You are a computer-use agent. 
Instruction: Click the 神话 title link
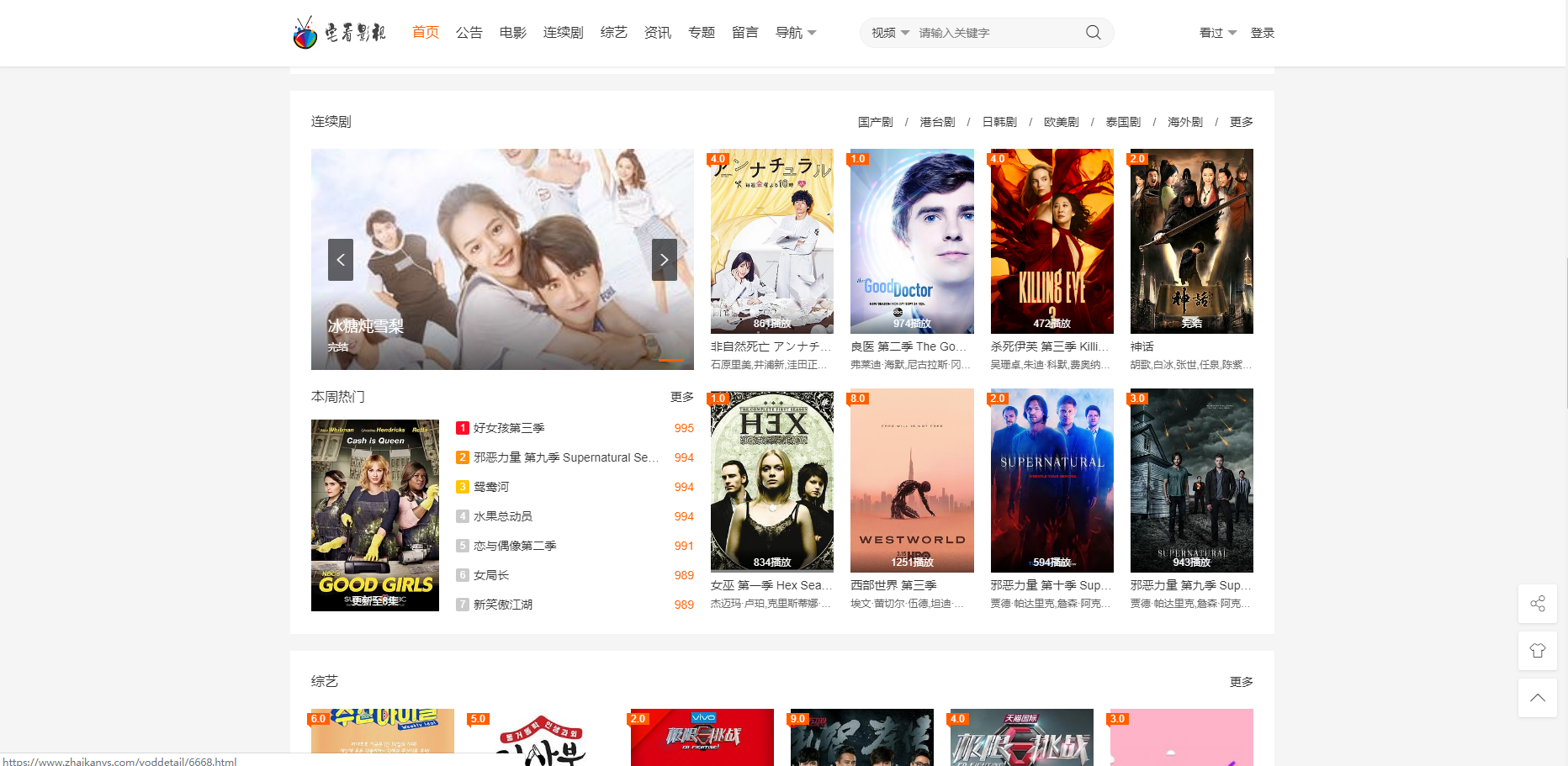point(1142,346)
